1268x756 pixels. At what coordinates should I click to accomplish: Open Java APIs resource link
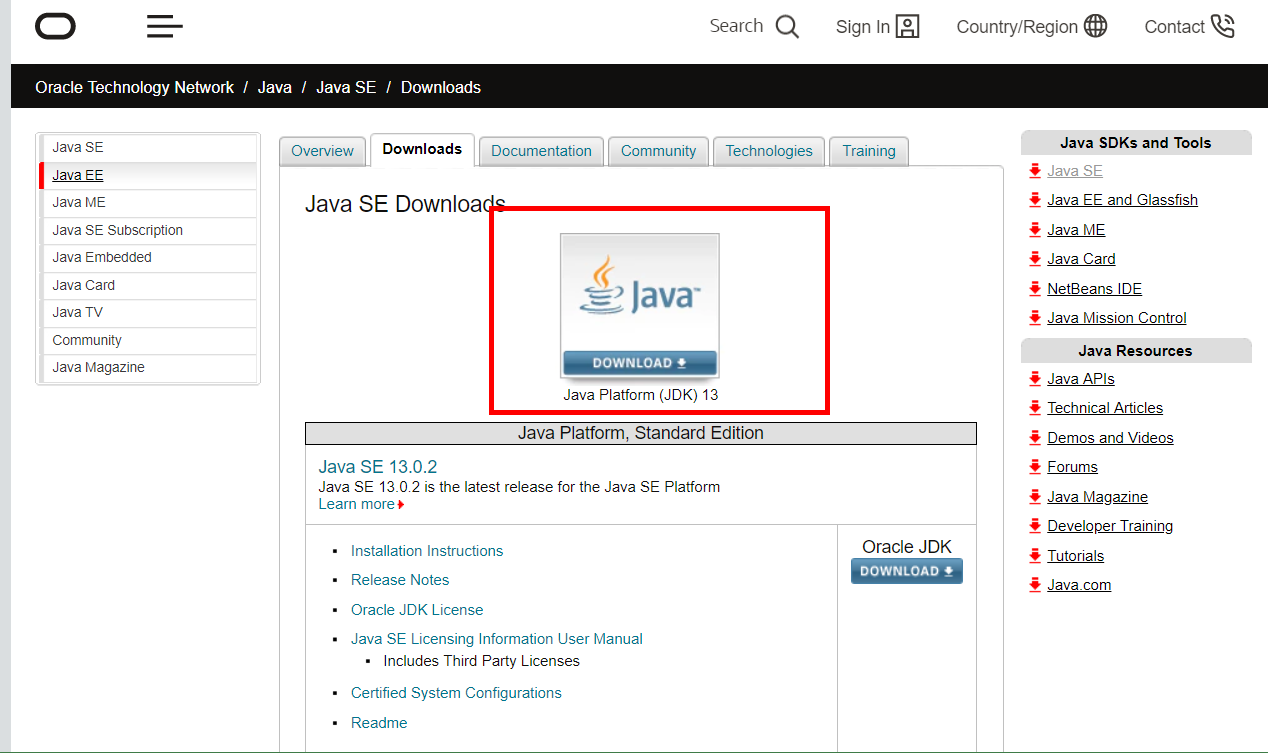(x=1081, y=379)
